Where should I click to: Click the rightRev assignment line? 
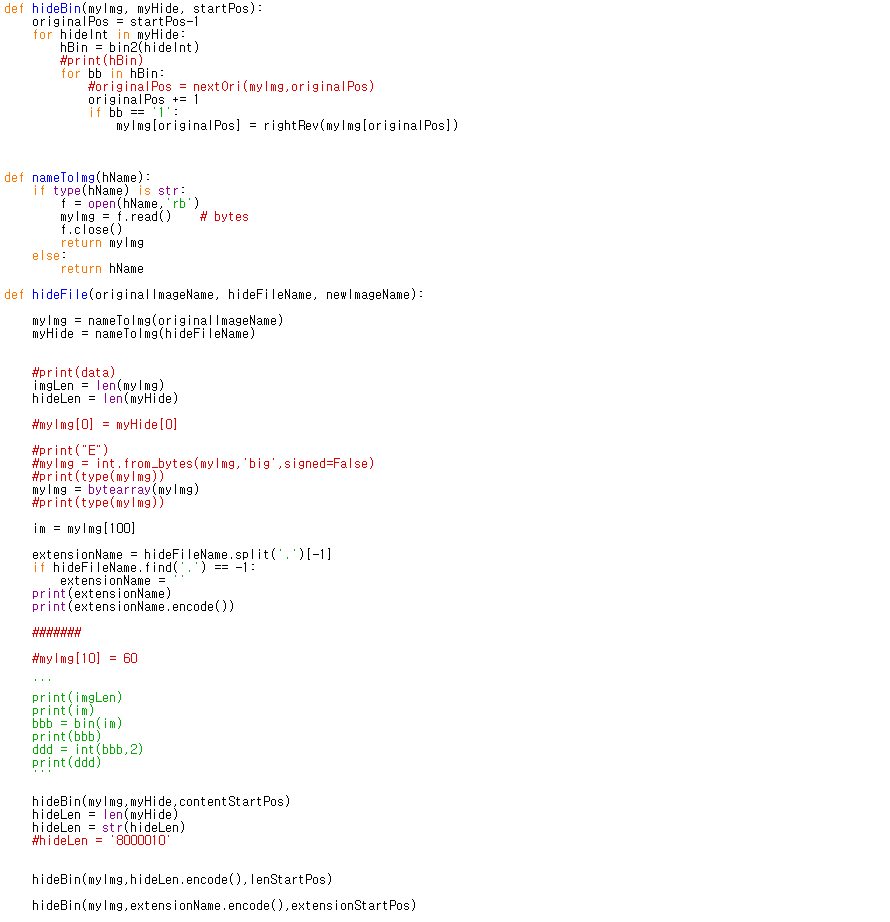(x=287, y=125)
